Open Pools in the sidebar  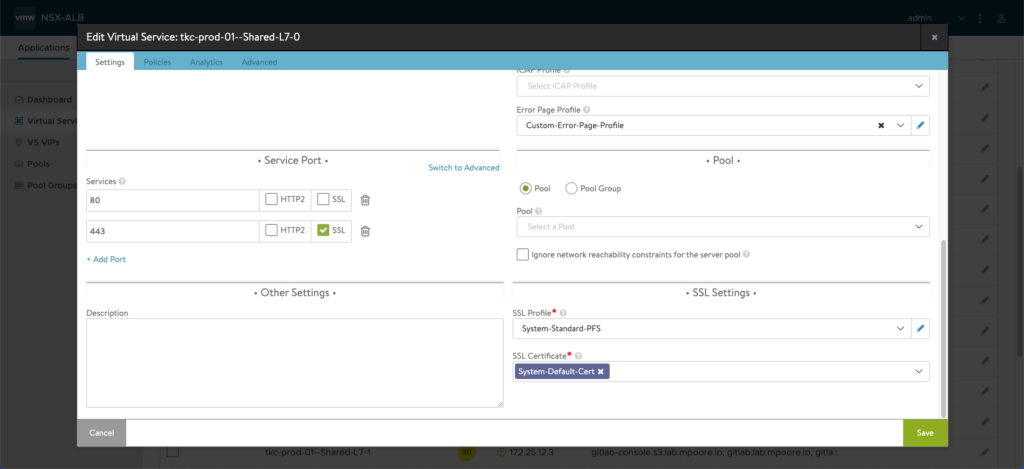[x=39, y=164]
